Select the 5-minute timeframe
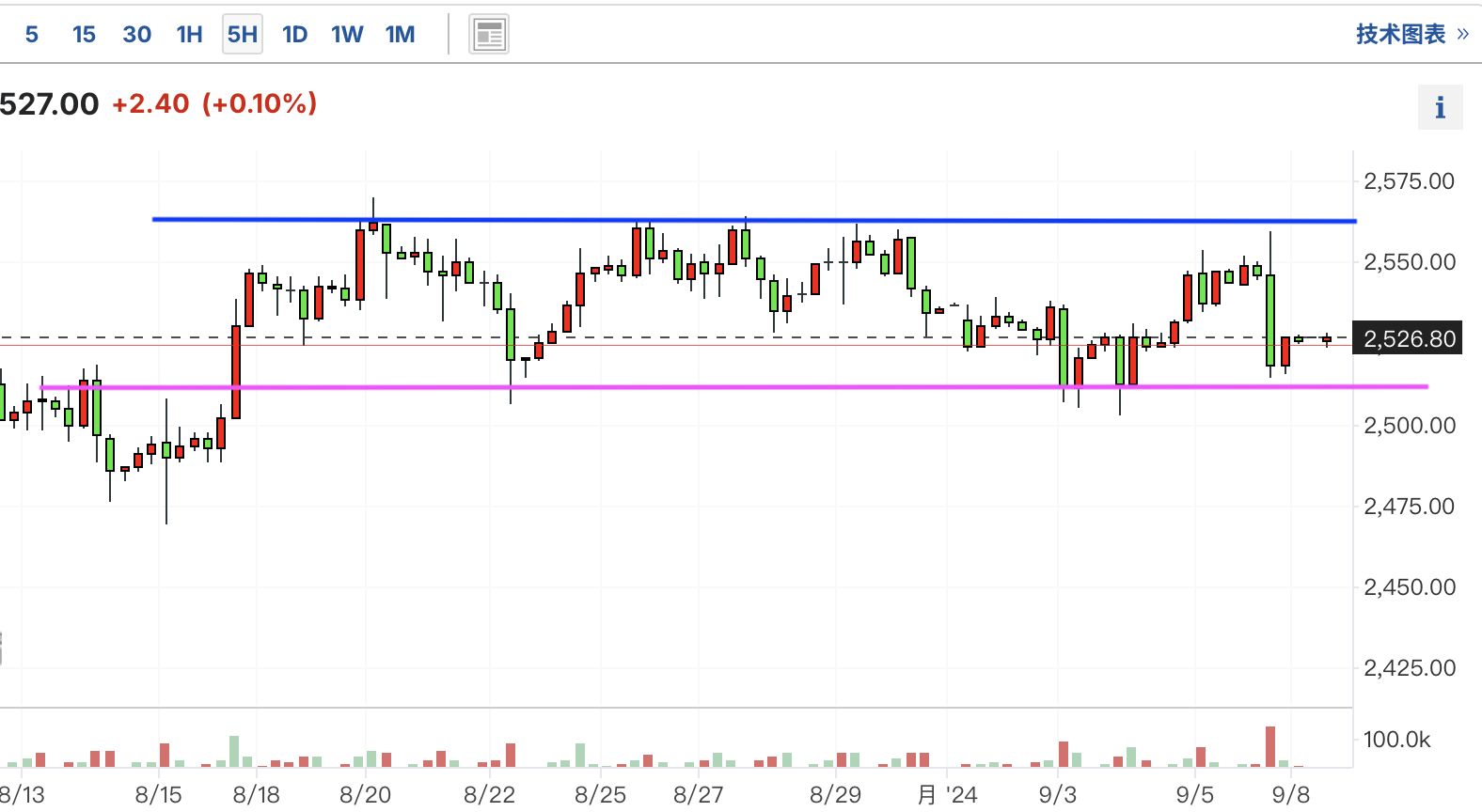The height and width of the screenshot is (812, 1482). 32,35
